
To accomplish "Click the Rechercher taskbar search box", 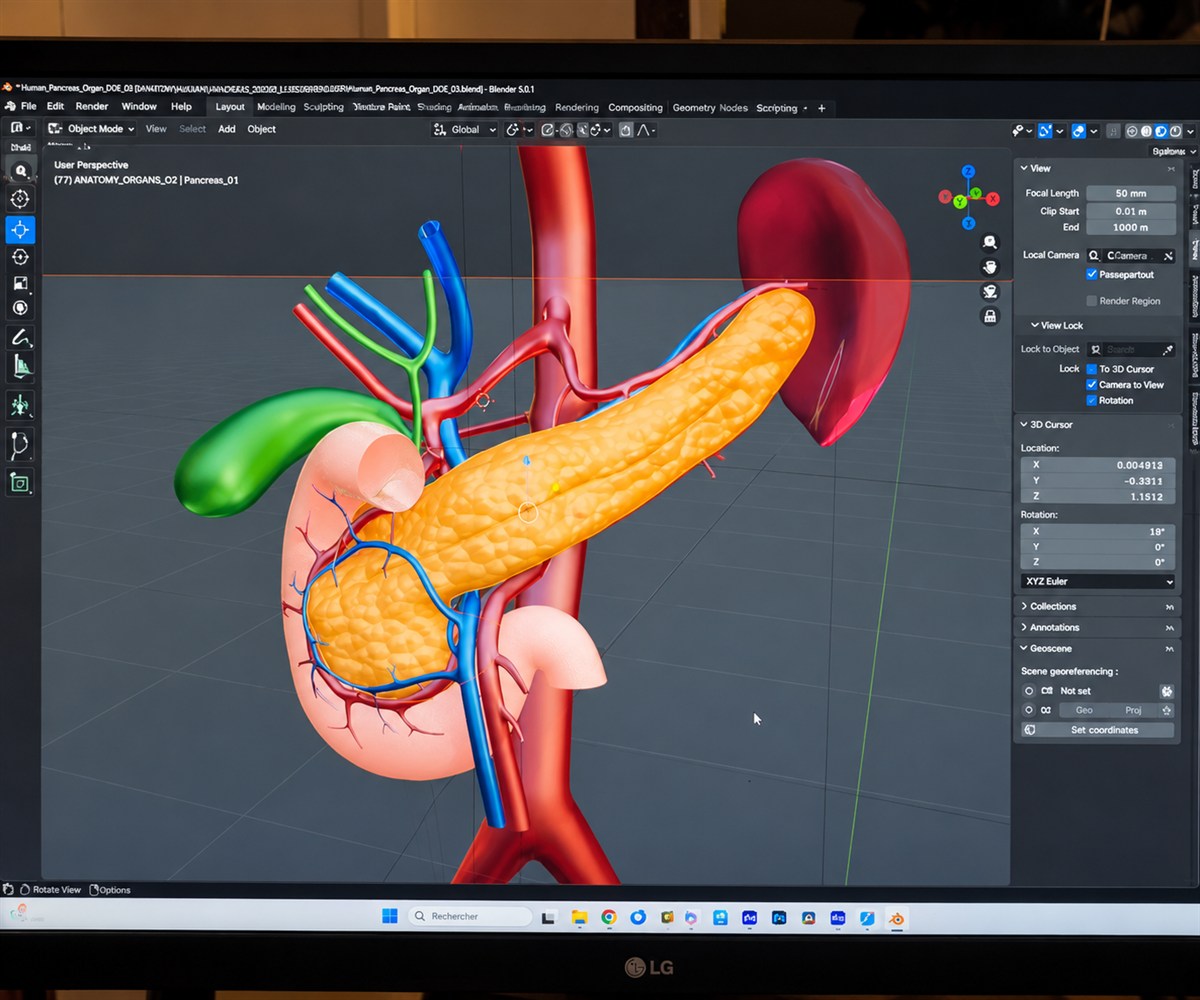I will (x=471, y=916).
